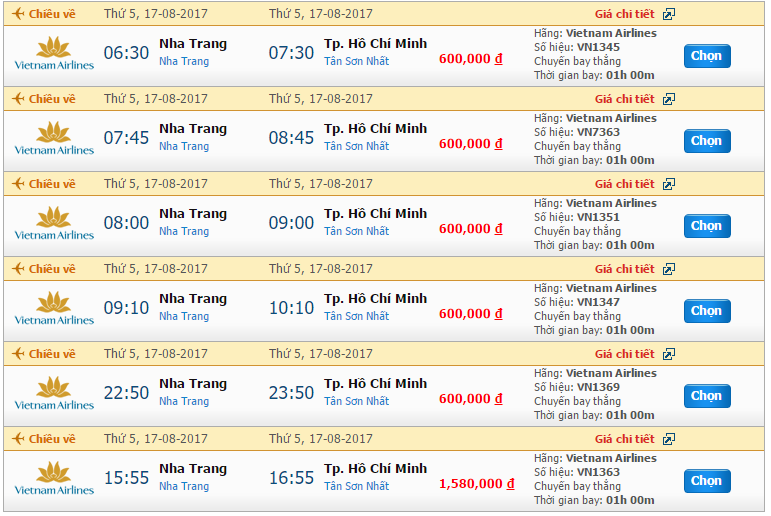Viewport: 771px width, 516px height.
Task: Open Giá chi tiết link for 15:55 flight
Action: point(624,439)
